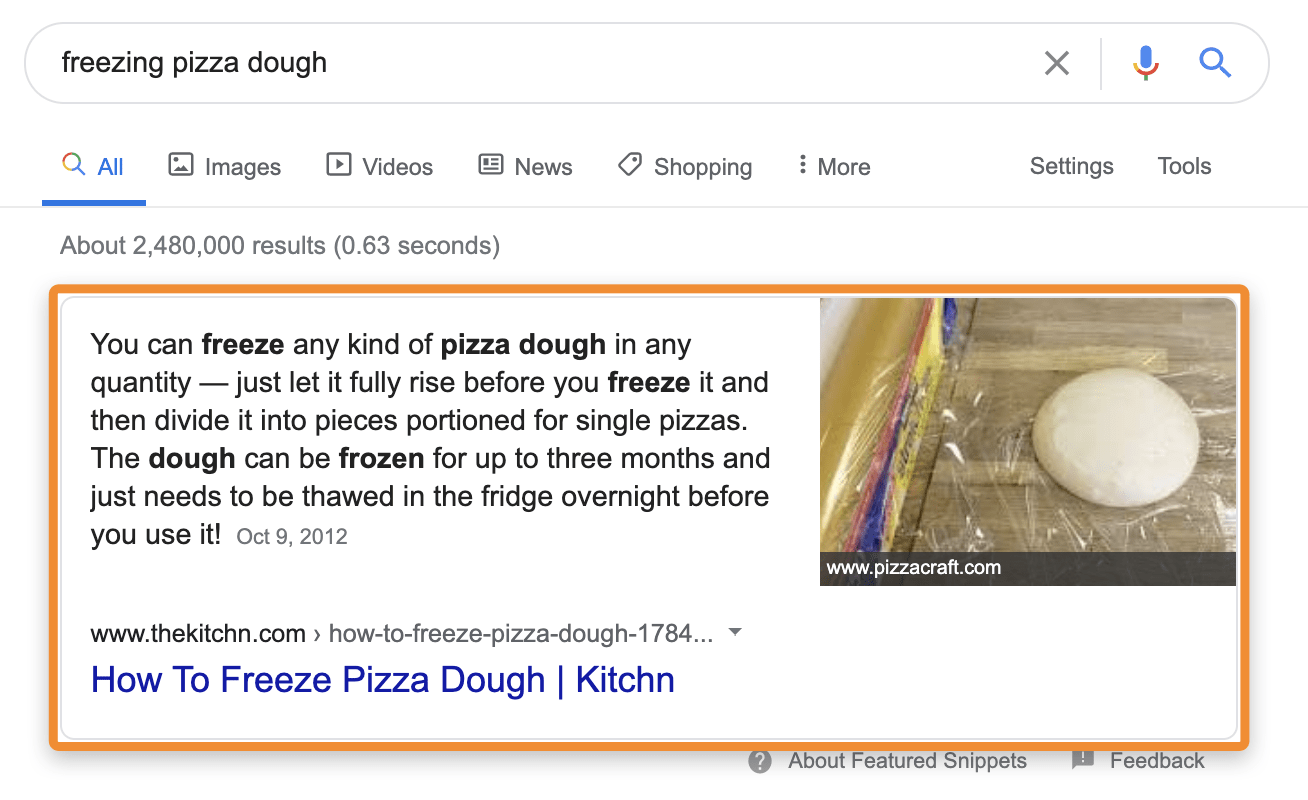Viewport: 1308px width, 800px height.
Task: Clear the search query with the X icon
Action: [1056, 62]
